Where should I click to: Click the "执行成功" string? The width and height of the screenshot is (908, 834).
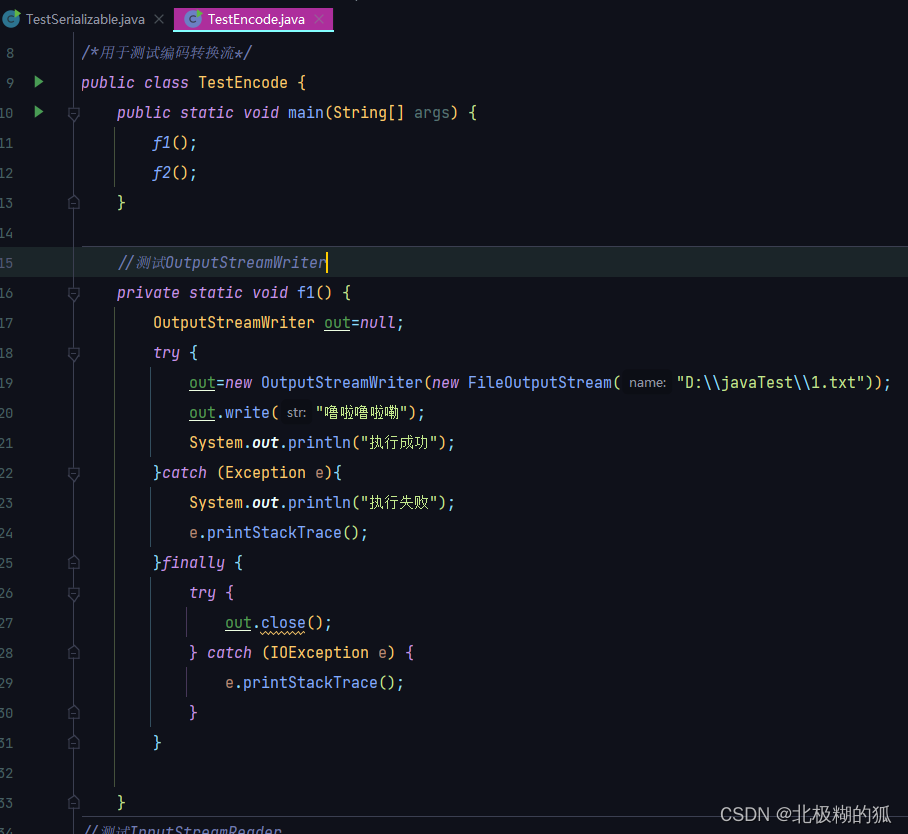point(399,442)
